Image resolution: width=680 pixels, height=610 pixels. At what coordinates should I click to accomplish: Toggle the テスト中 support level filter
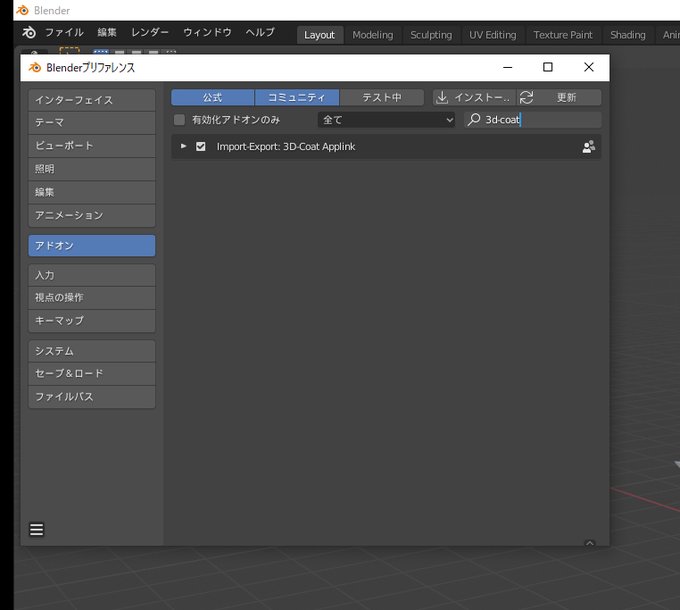click(382, 97)
